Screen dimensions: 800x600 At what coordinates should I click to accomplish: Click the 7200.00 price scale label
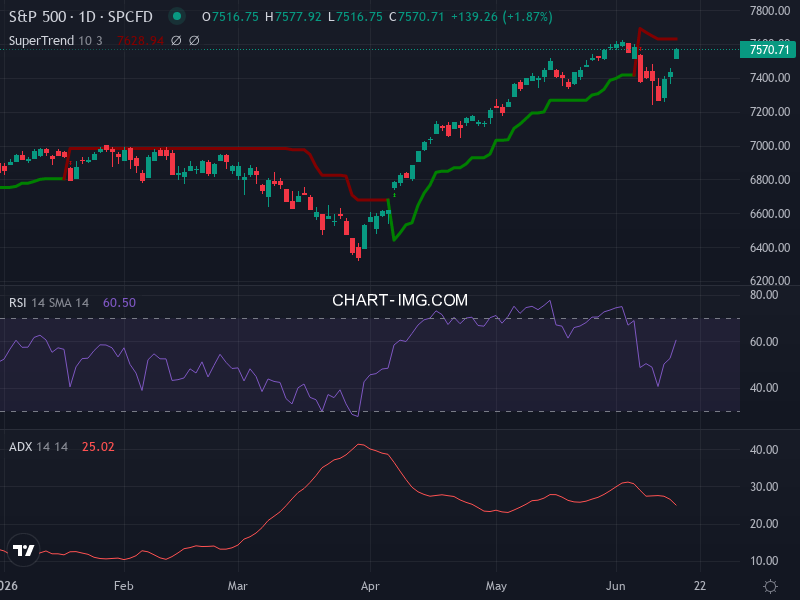coord(770,112)
